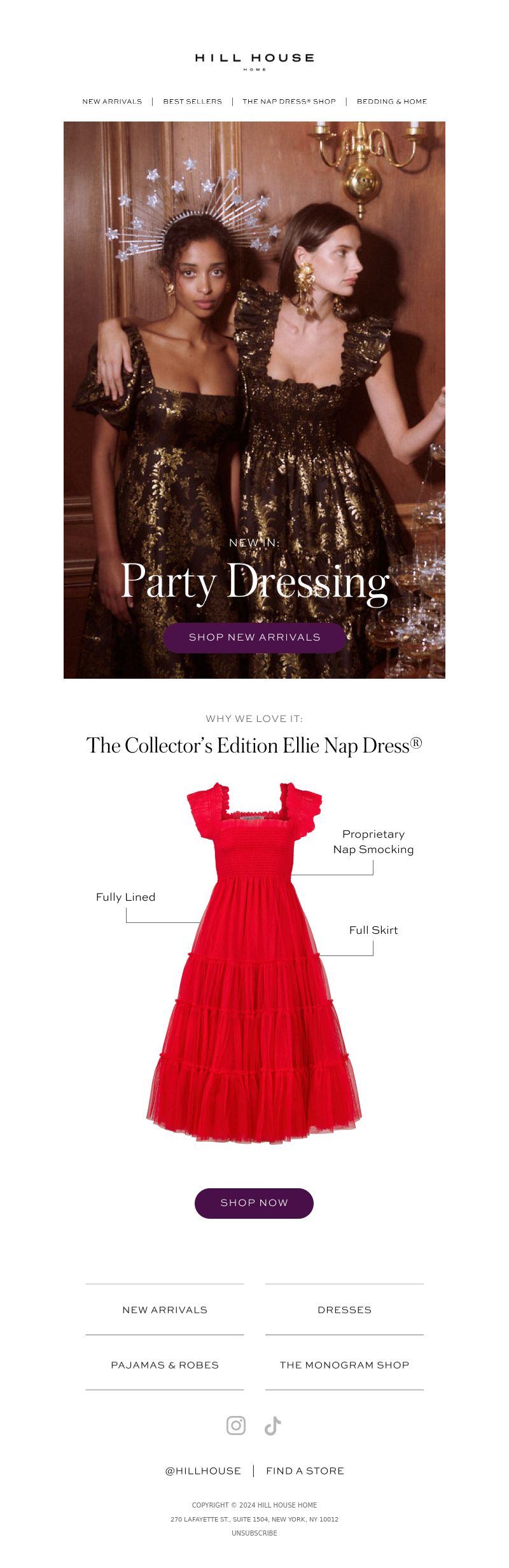Viewport: 509px width, 1568px height.
Task: Open the Dresses footer link
Action: pyautogui.click(x=344, y=1309)
